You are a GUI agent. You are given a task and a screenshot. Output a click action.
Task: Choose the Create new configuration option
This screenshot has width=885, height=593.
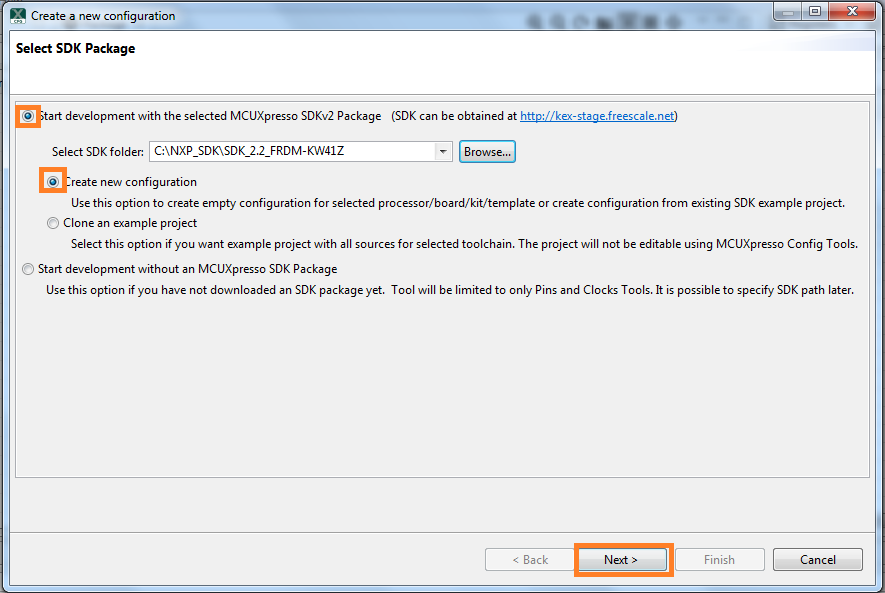click(x=53, y=182)
